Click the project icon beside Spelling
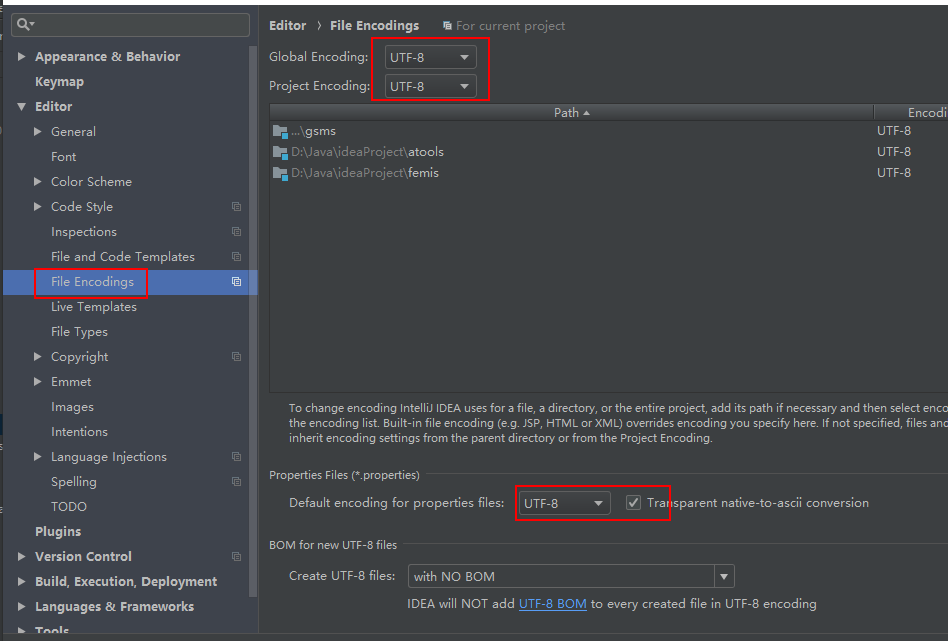 point(236,482)
